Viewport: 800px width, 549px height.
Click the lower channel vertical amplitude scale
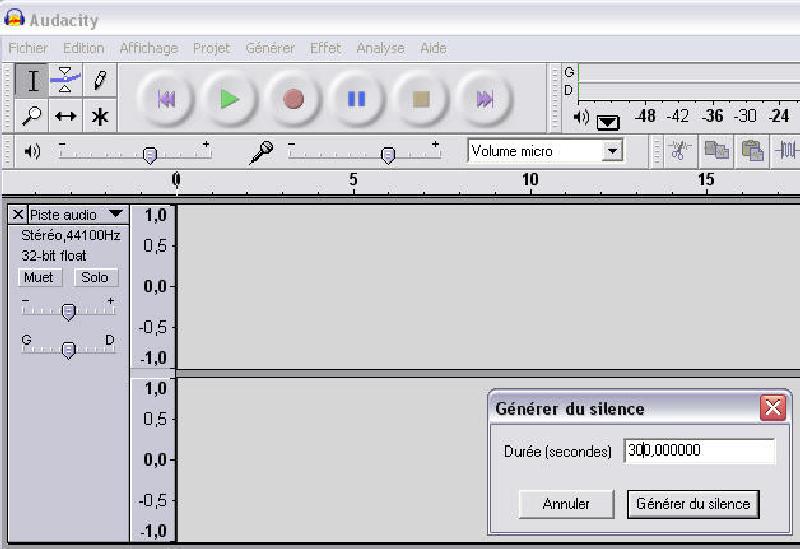point(154,460)
